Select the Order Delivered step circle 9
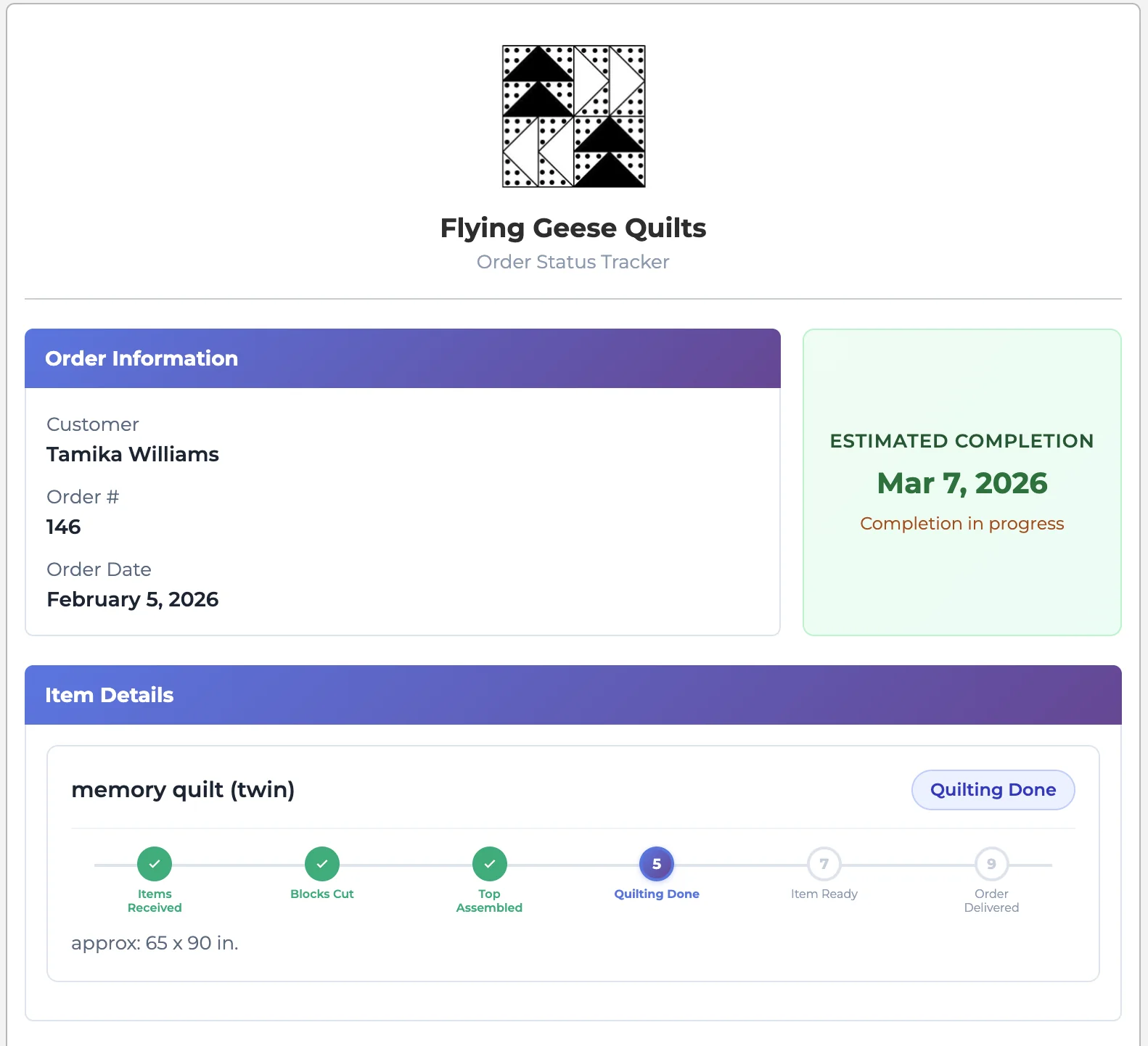Viewport: 1148px width, 1046px height. pos(991,864)
